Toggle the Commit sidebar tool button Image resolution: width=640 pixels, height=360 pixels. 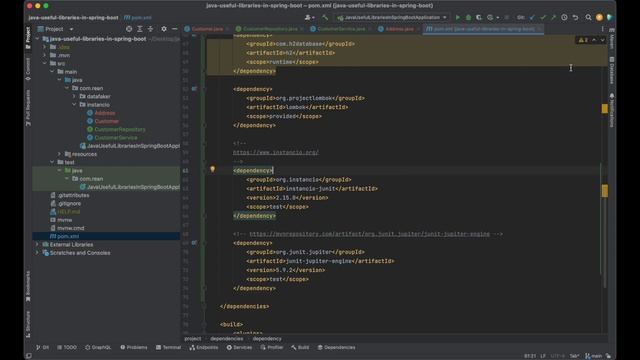(x=28, y=69)
